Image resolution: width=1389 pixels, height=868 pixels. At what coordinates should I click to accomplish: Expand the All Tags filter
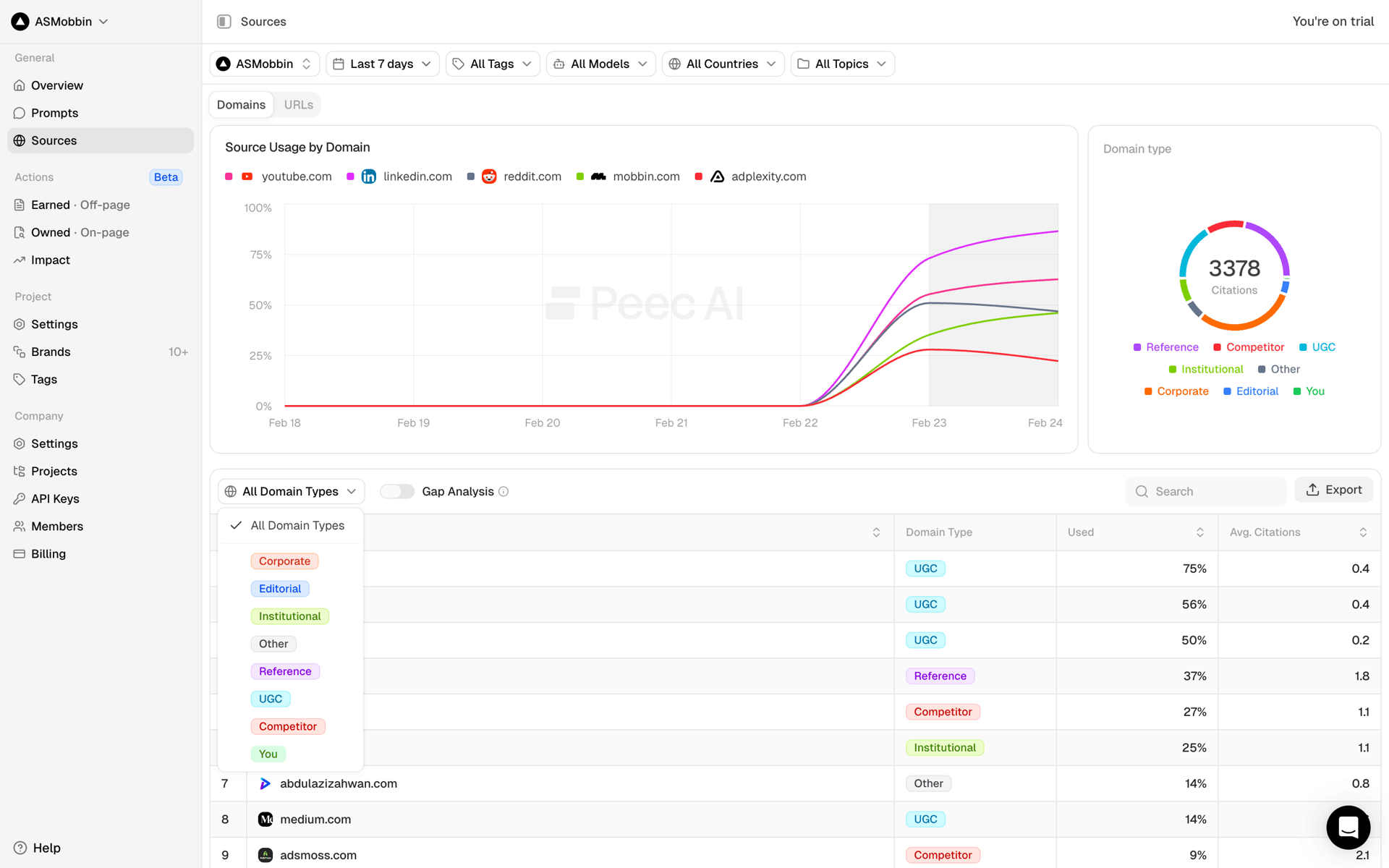click(493, 64)
